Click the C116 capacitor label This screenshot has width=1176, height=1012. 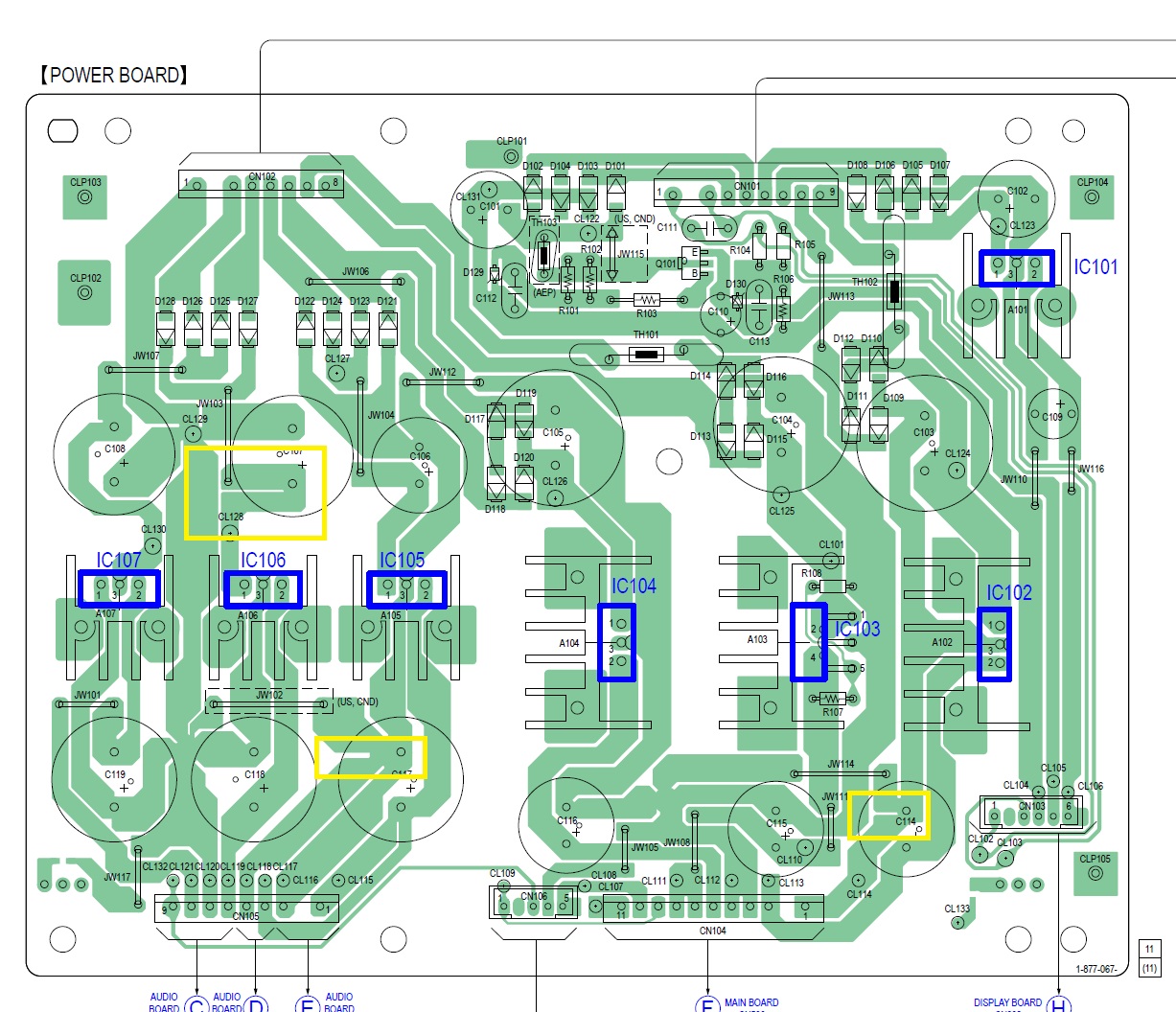pyautogui.click(x=567, y=821)
